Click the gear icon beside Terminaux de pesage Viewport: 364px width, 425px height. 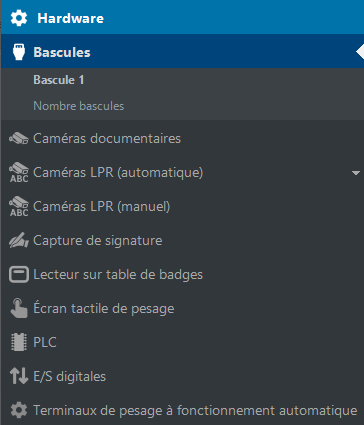[x=19, y=410]
